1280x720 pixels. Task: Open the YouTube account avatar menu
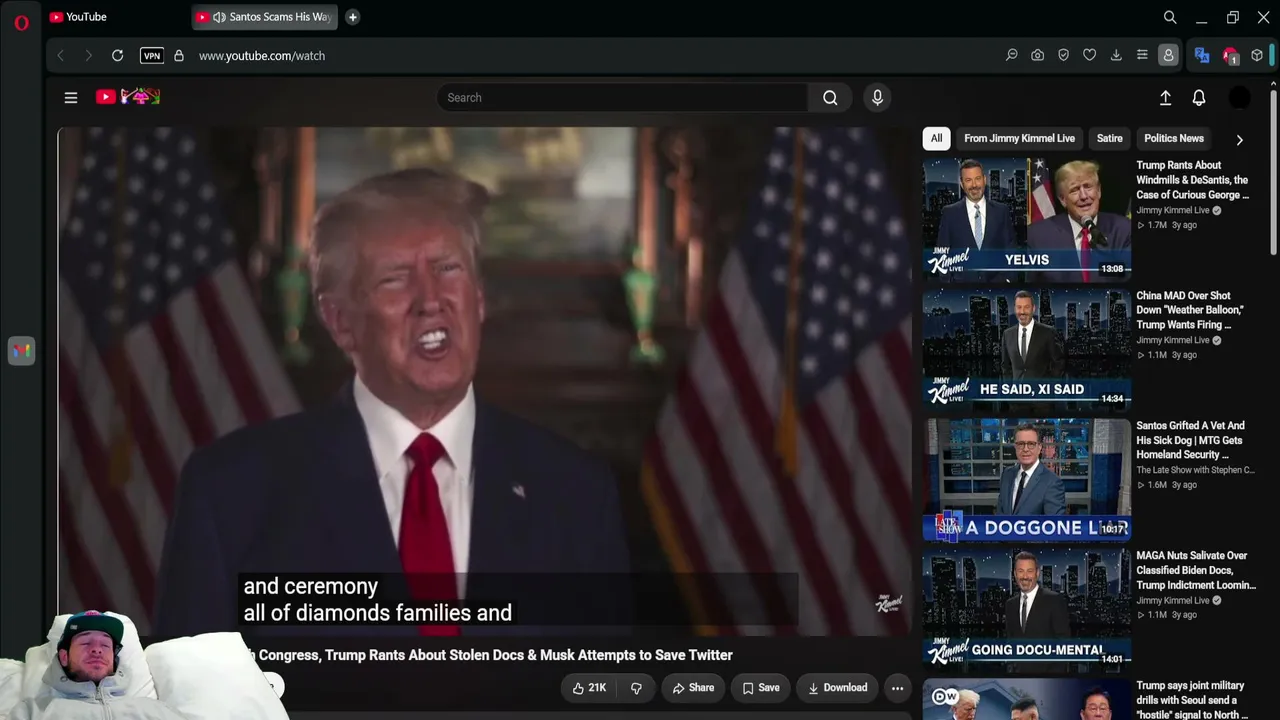(x=1239, y=98)
